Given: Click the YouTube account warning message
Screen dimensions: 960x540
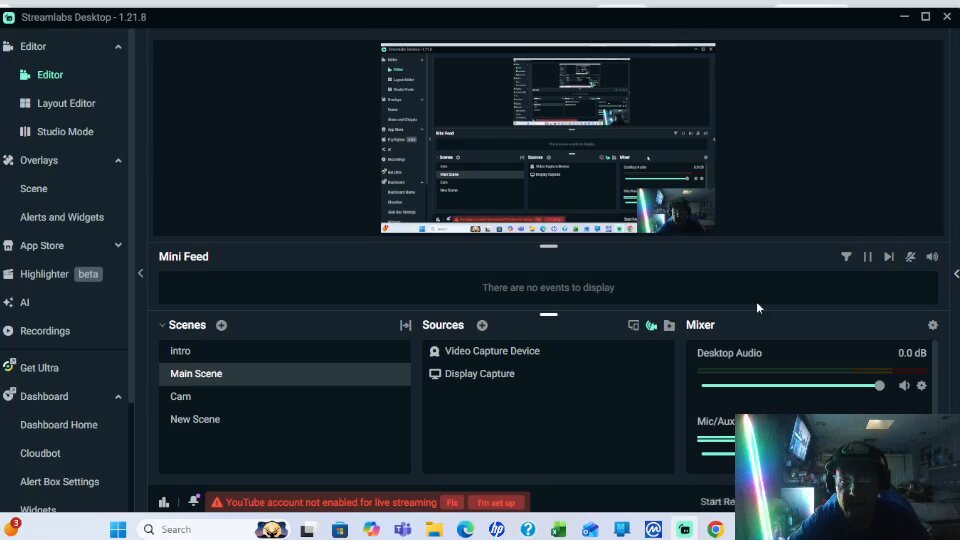Looking at the screenshot, I should pos(331,503).
